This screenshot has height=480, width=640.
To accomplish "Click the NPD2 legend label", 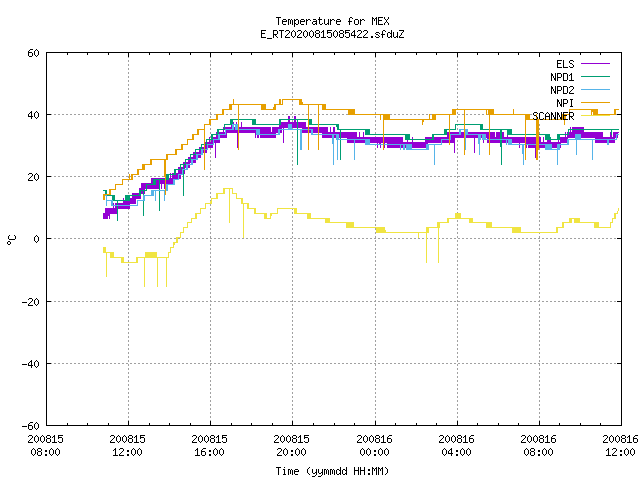I will (x=562, y=90).
